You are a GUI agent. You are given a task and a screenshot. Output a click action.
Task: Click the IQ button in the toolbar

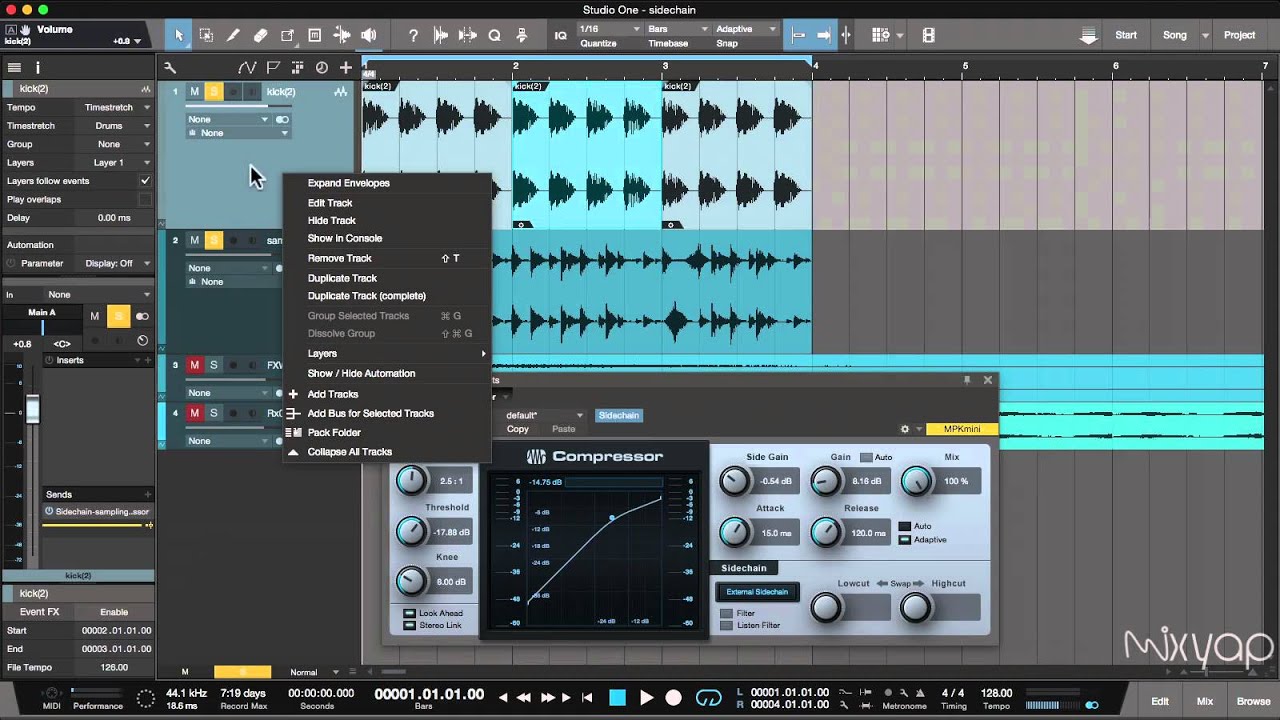point(560,36)
